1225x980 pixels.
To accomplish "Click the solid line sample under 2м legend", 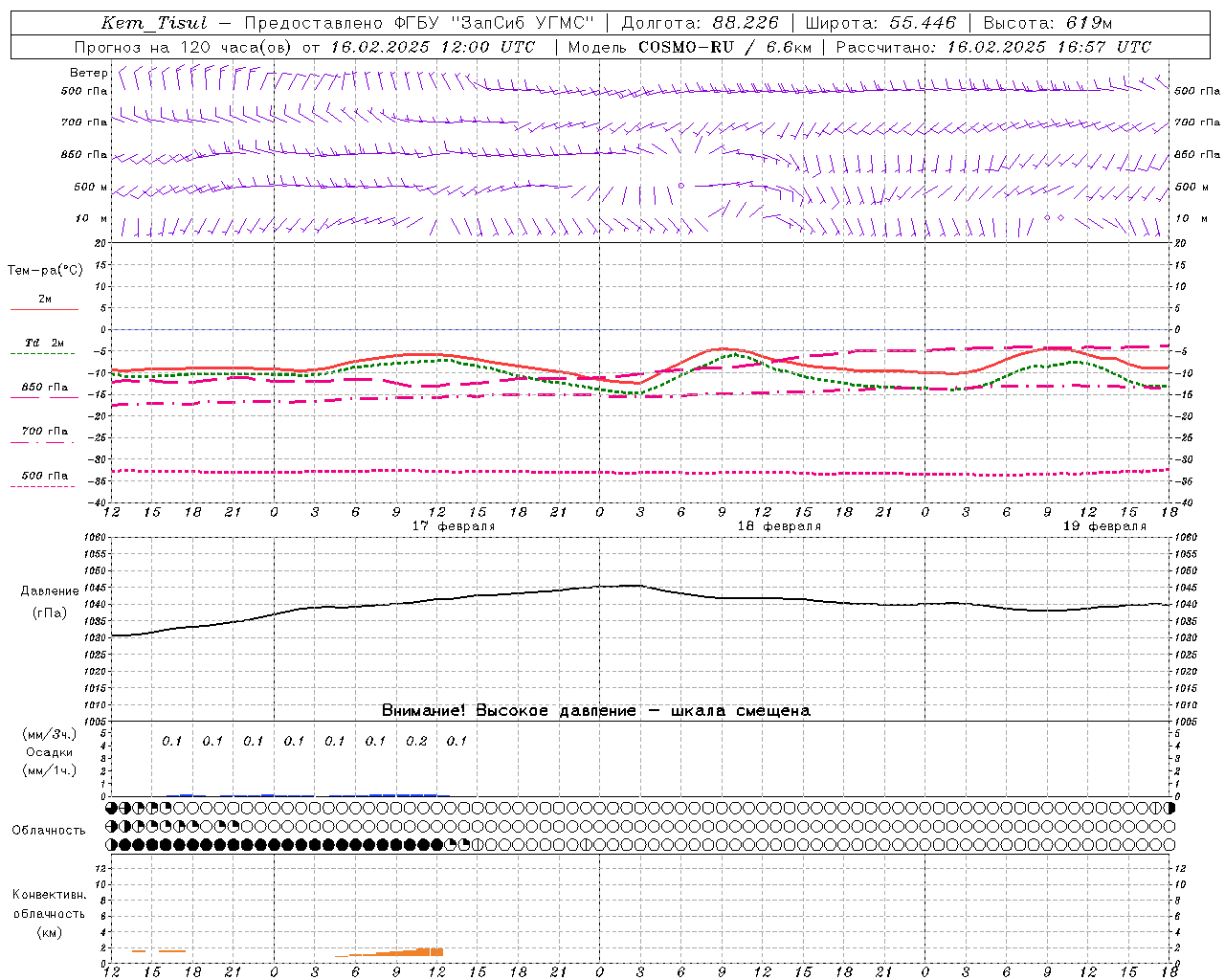I will pos(44,309).
